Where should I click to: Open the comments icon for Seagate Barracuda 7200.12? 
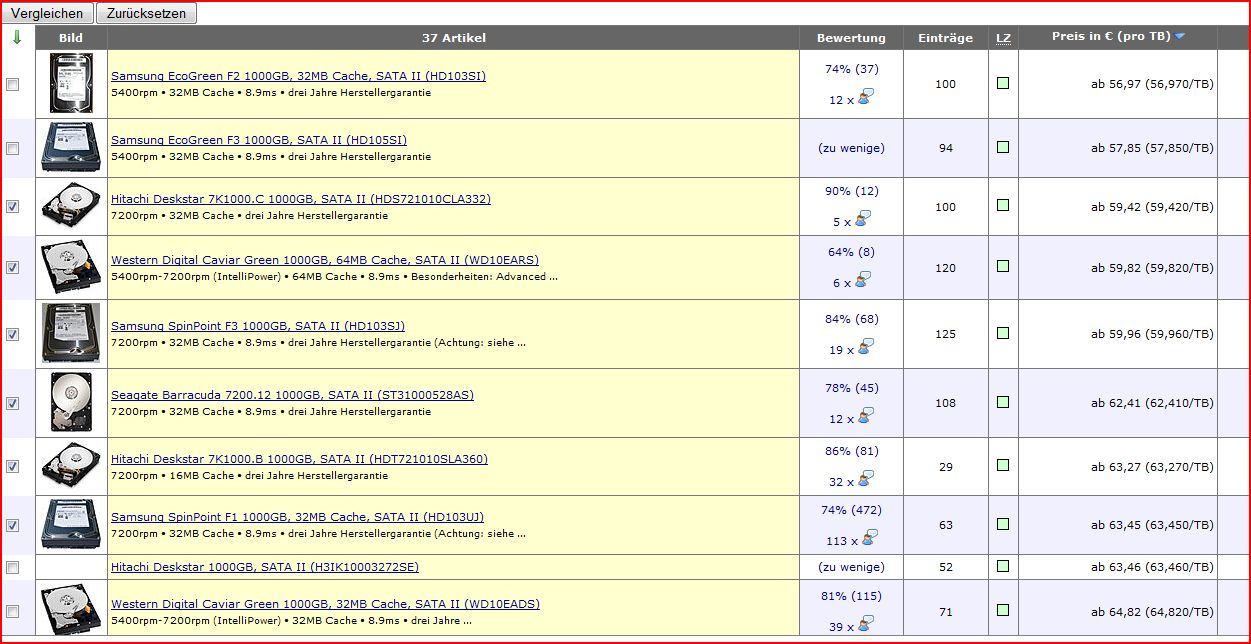click(866, 416)
